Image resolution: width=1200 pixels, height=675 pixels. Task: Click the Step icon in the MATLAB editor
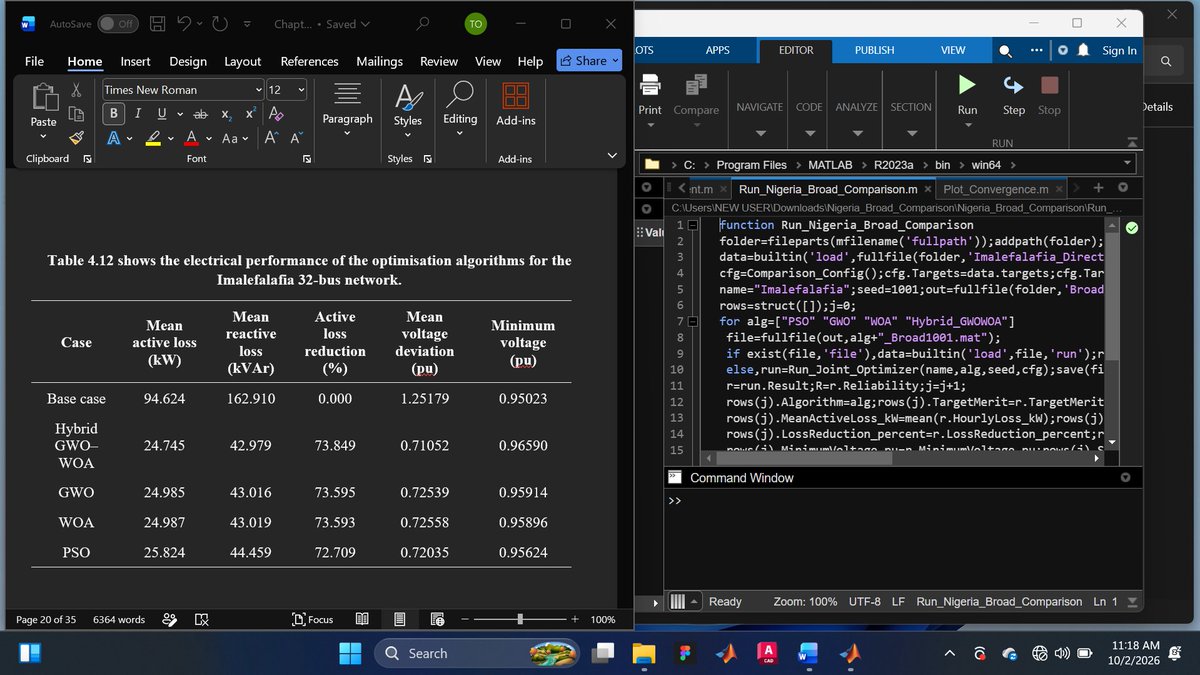1013,85
